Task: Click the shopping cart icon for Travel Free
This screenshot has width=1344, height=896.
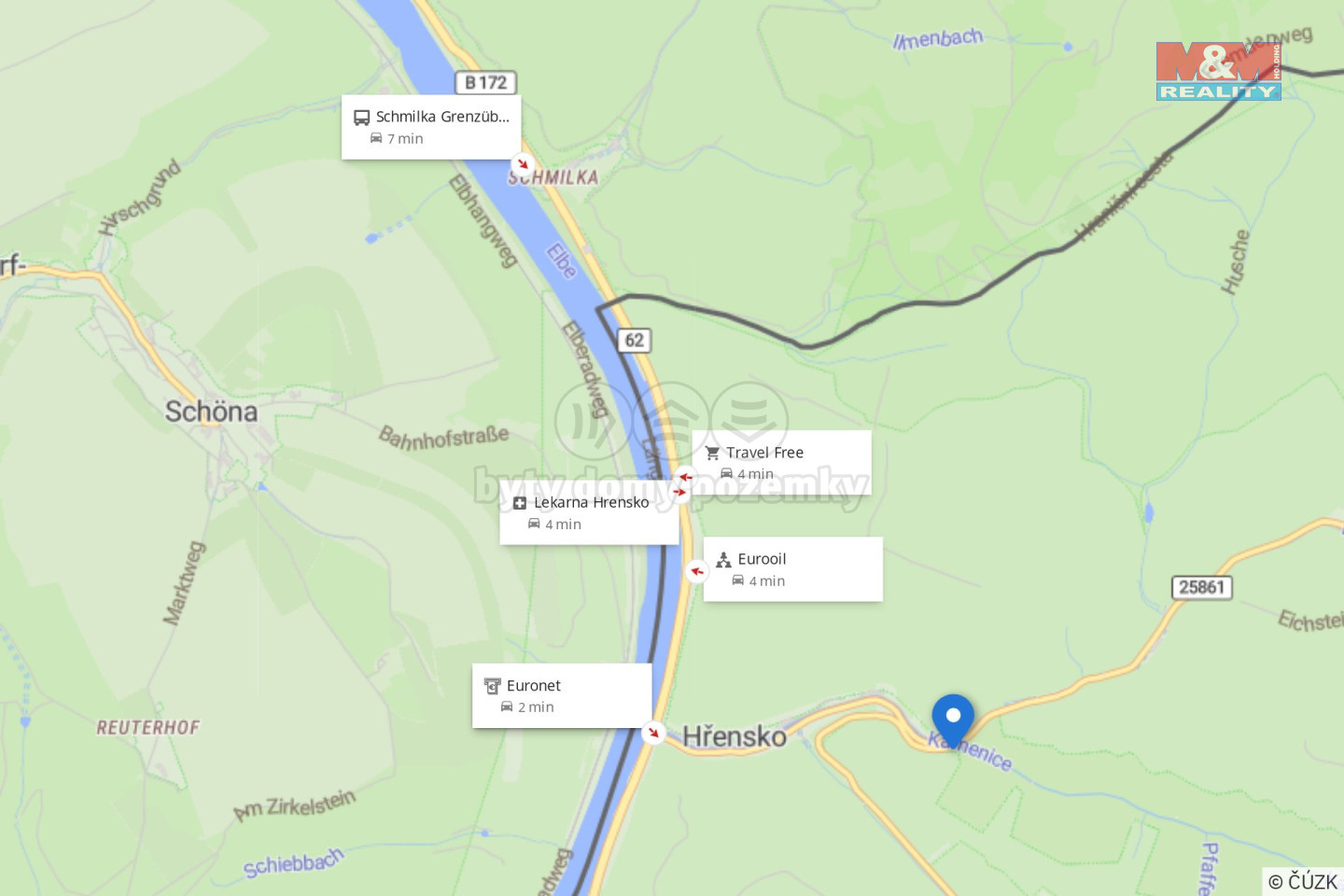Action: 712,453
